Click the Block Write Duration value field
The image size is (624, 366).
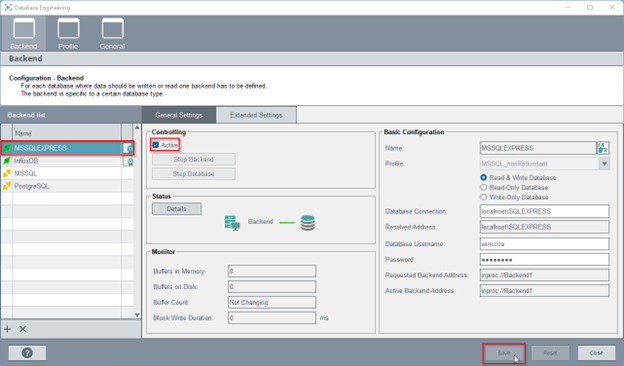pyautogui.click(x=272, y=318)
